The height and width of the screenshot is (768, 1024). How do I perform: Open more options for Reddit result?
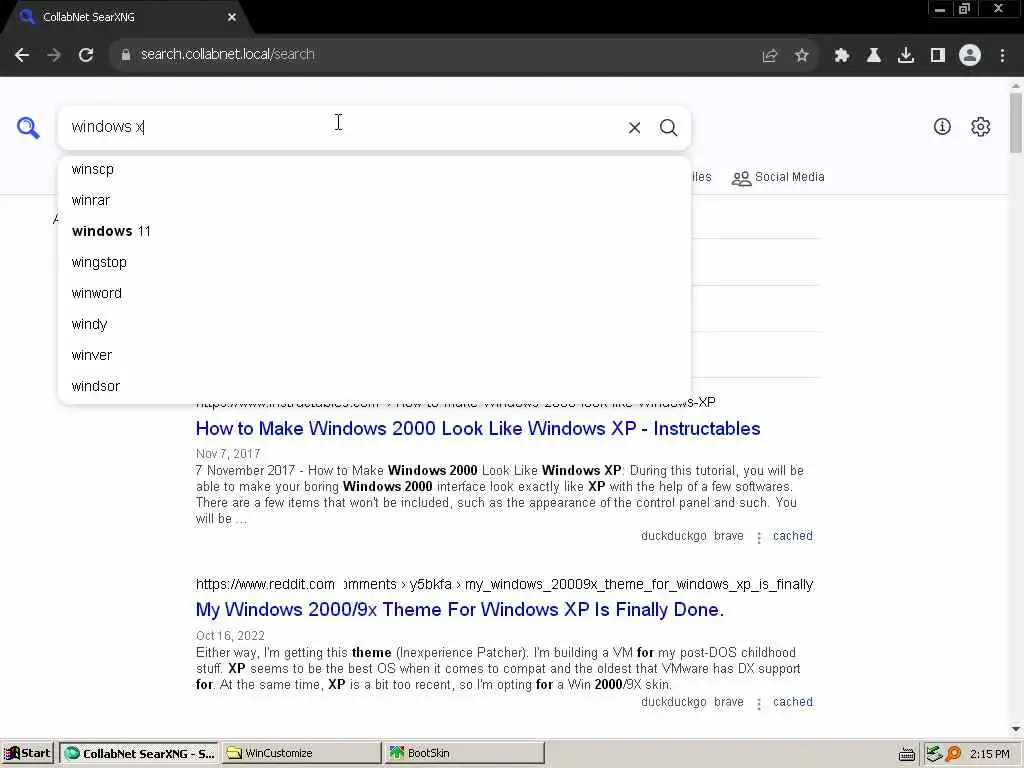[x=759, y=703]
